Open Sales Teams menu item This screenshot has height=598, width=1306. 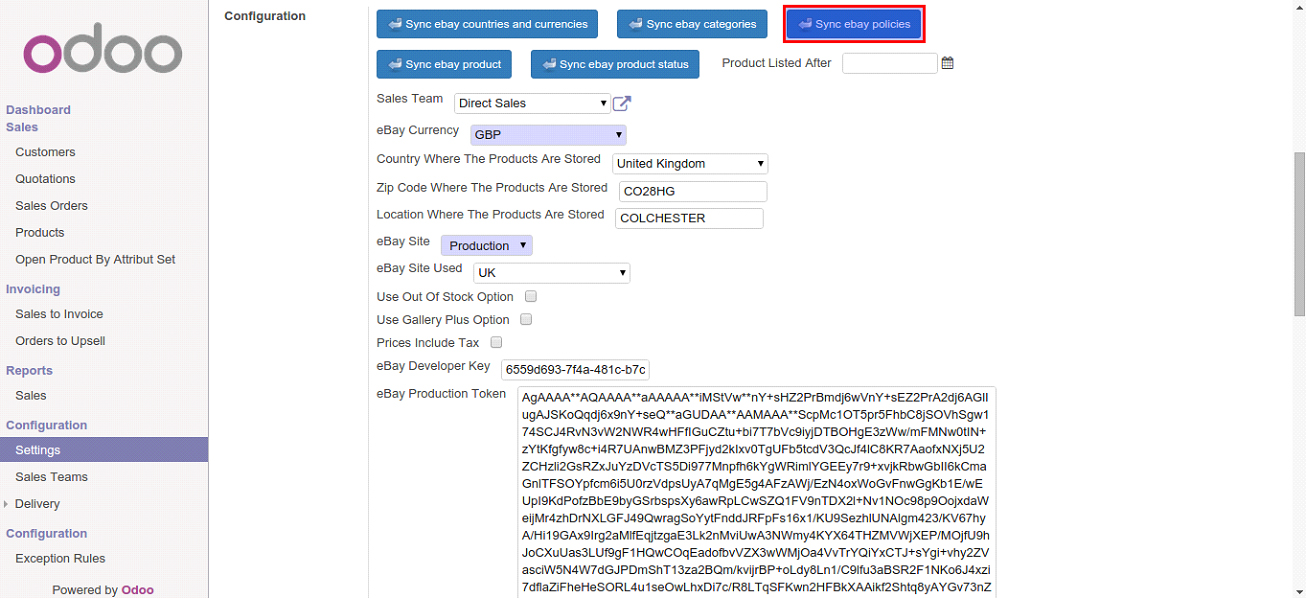pos(51,477)
